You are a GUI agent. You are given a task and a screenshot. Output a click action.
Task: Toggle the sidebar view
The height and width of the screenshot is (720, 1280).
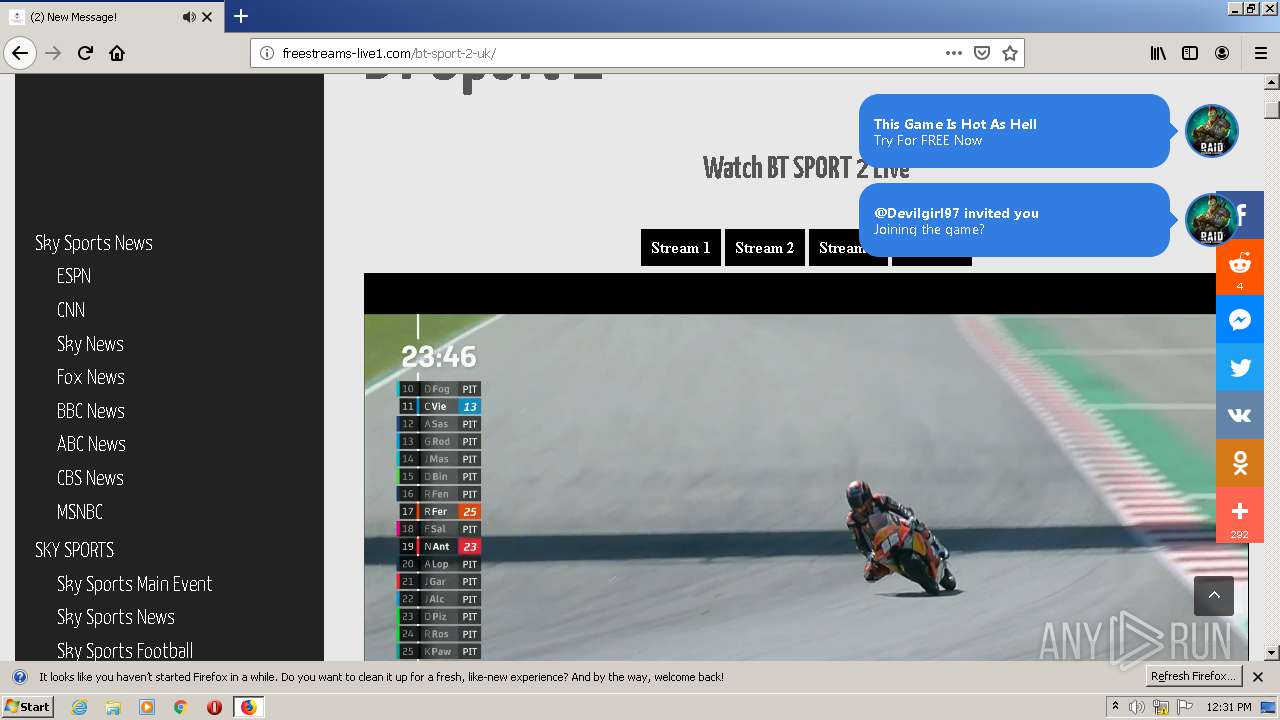click(1190, 53)
